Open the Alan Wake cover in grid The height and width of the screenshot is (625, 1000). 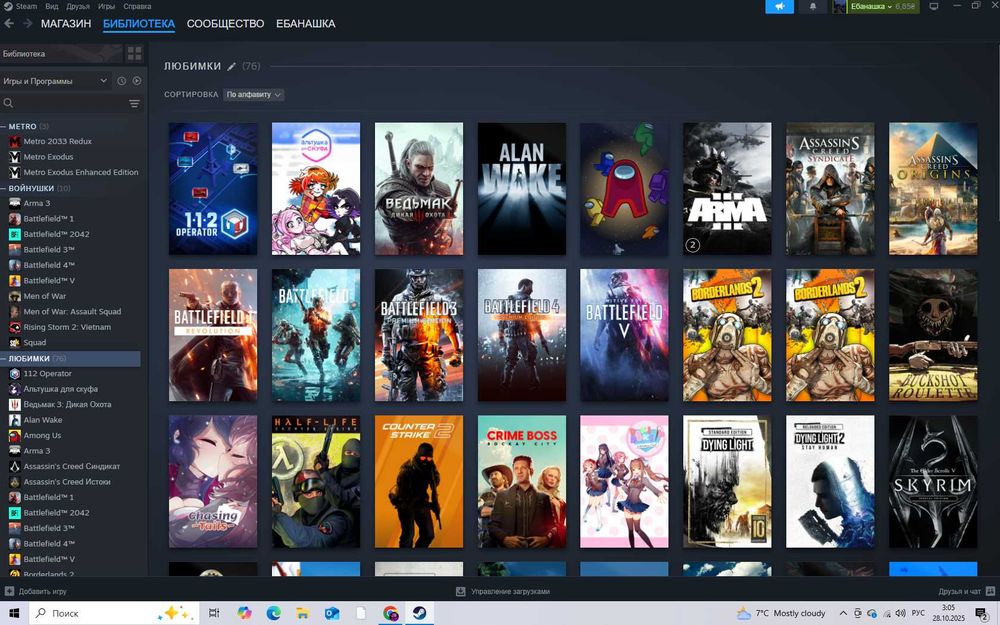(522, 189)
